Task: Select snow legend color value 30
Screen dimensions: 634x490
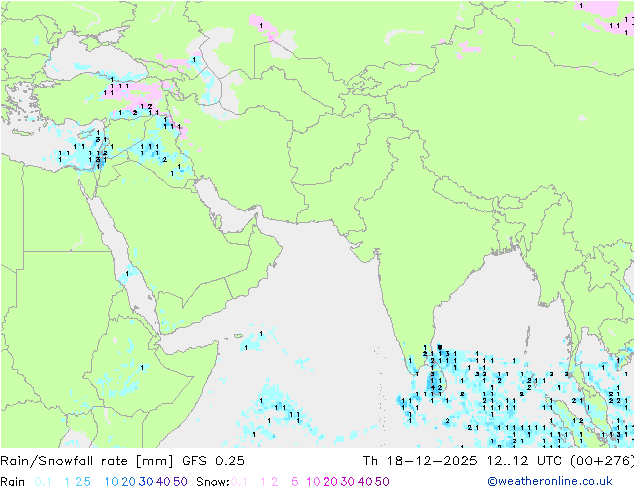Action: [x=348, y=482]
